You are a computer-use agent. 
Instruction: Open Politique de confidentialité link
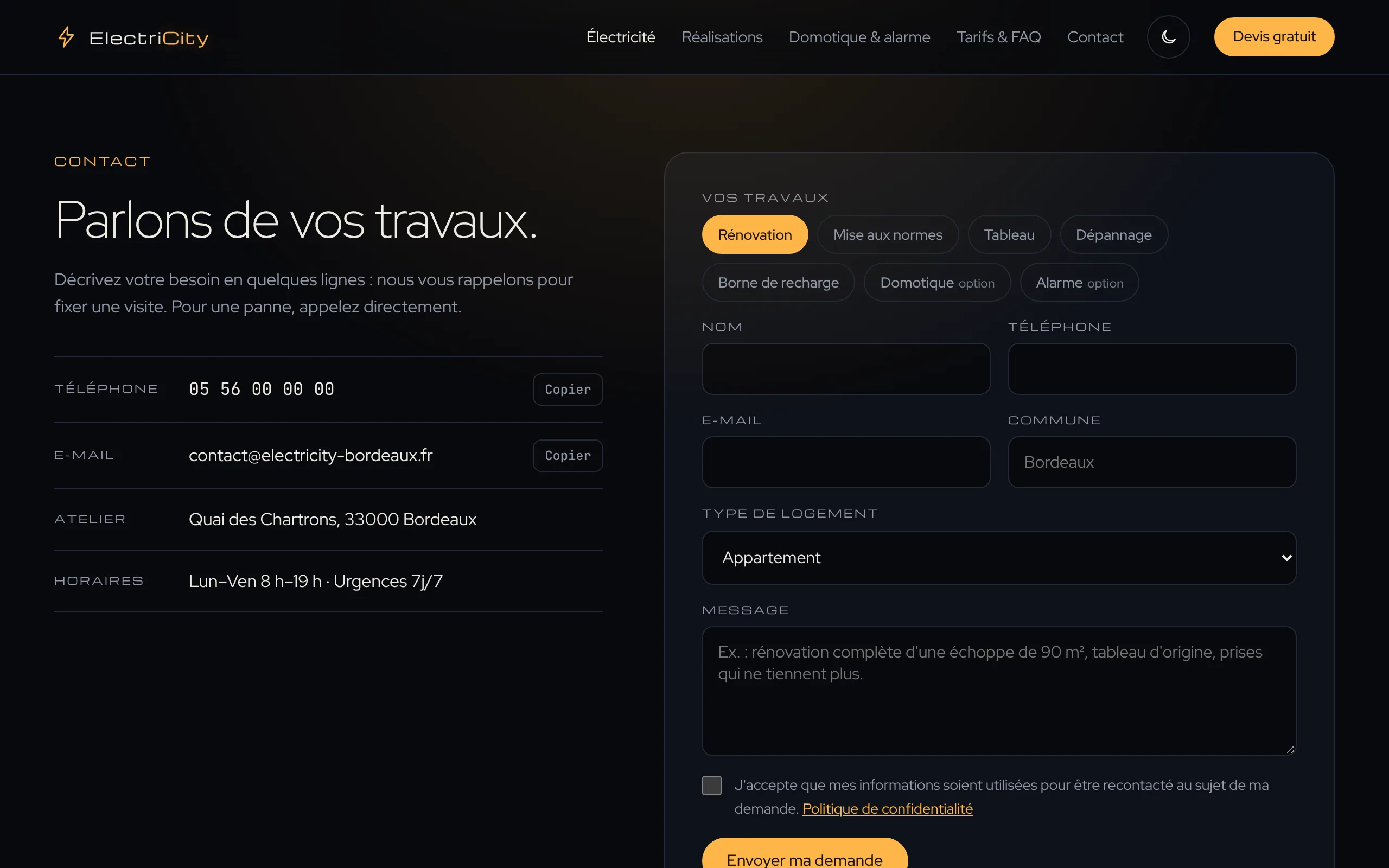(887, 809)
